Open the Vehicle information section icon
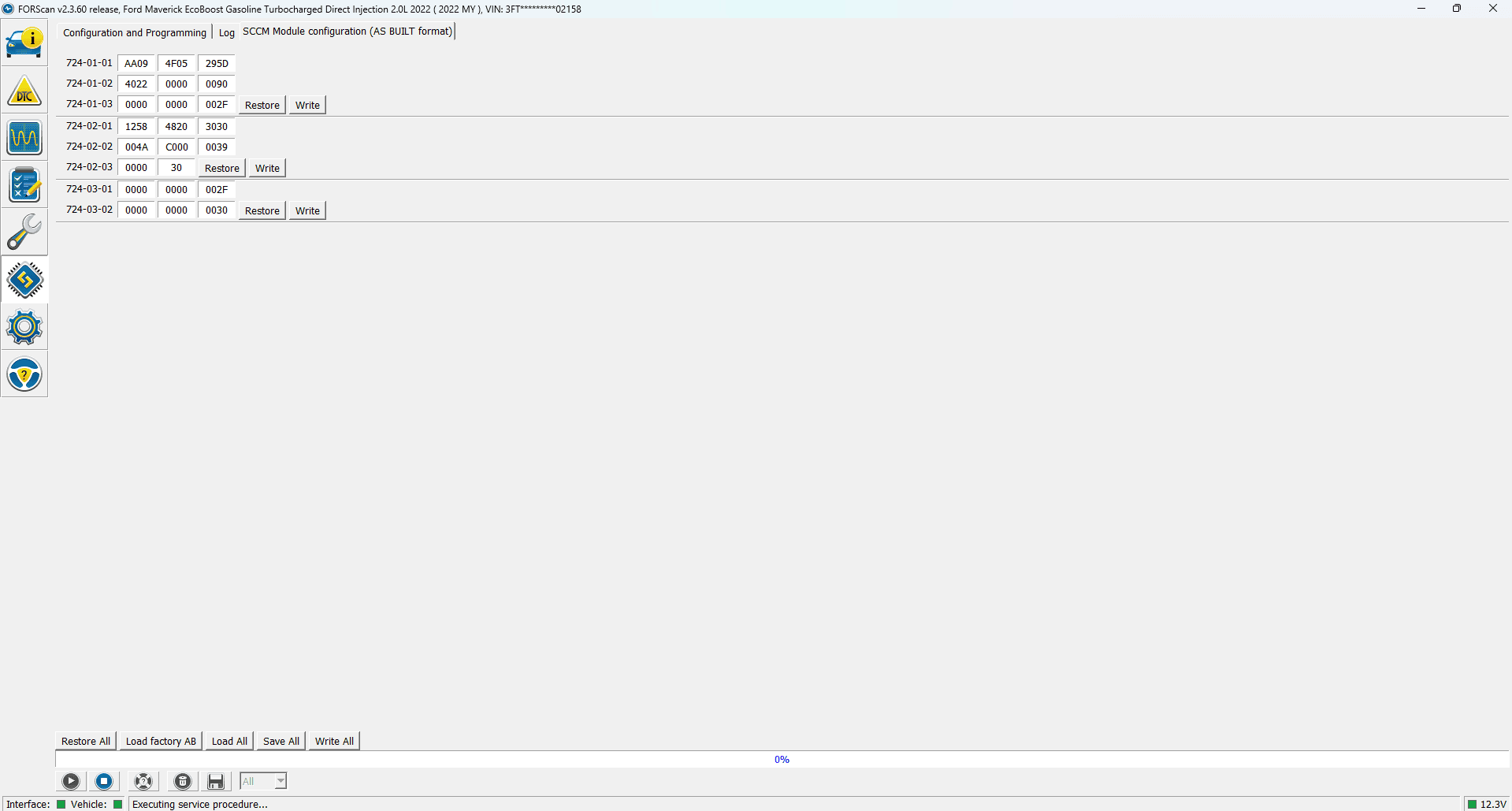 [24, 43]
